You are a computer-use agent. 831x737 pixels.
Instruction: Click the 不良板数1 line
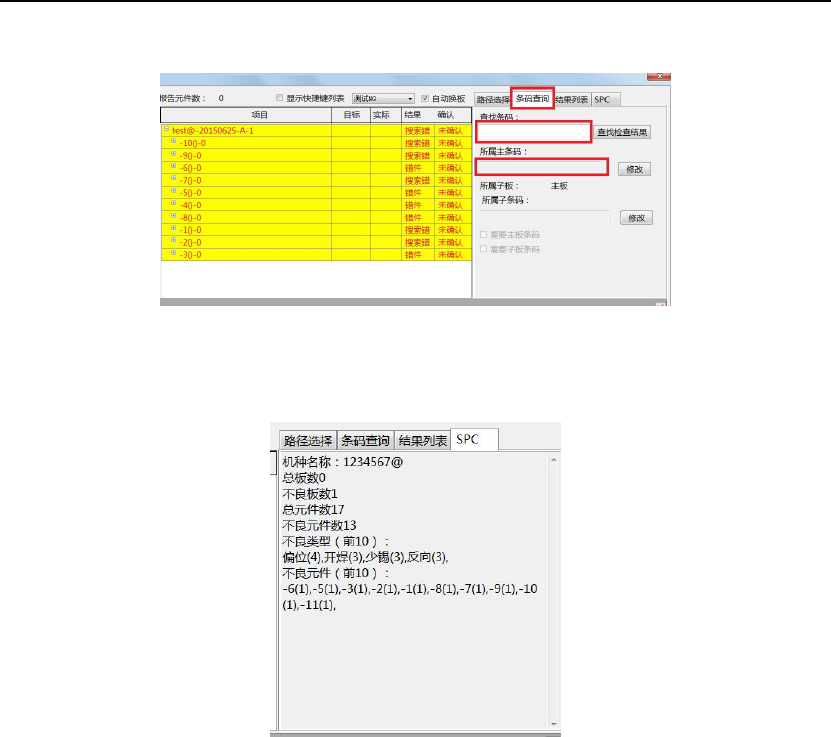click(x=310, y=494)
